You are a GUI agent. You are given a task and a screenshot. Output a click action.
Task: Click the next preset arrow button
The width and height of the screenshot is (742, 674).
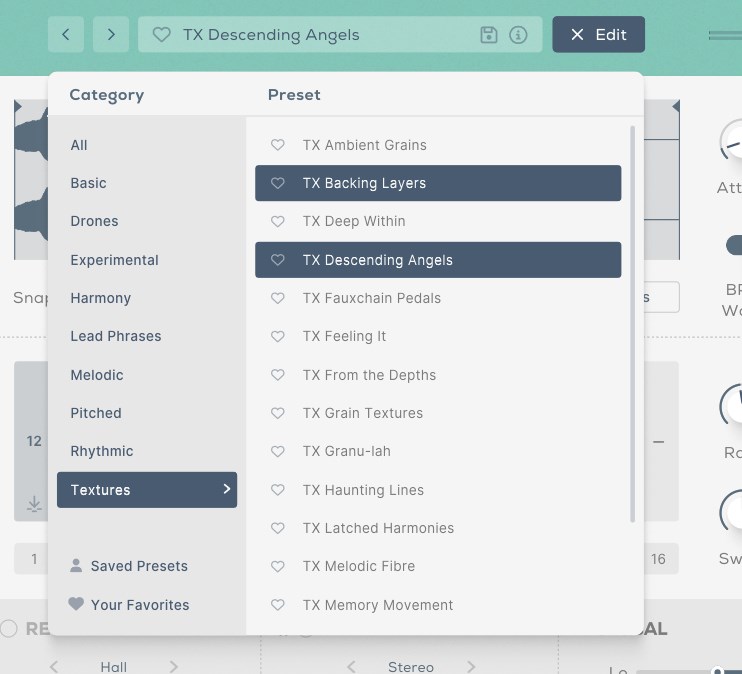[111, 34]
